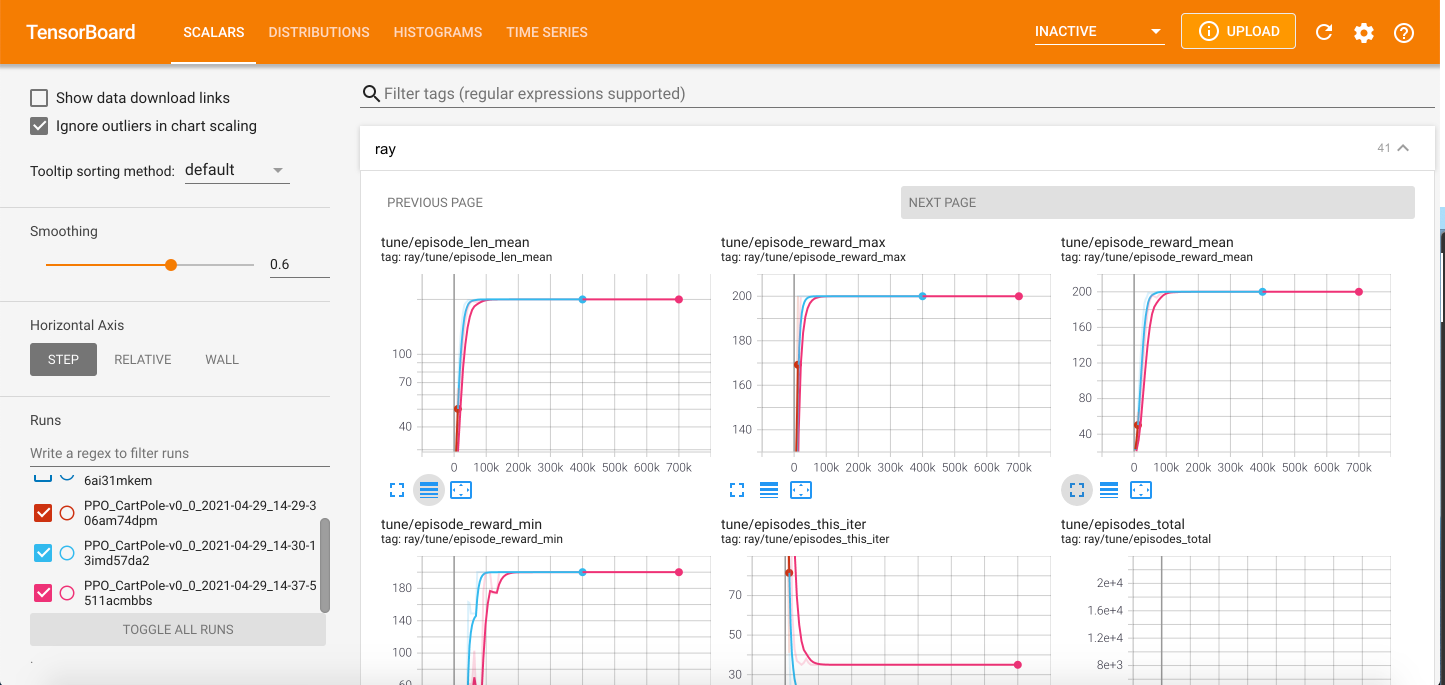Image resolution: width=1445 pixels, height=685 pixels.
Task: Go to PREVIOUS PAGE of charts
Action: [435, 202]
